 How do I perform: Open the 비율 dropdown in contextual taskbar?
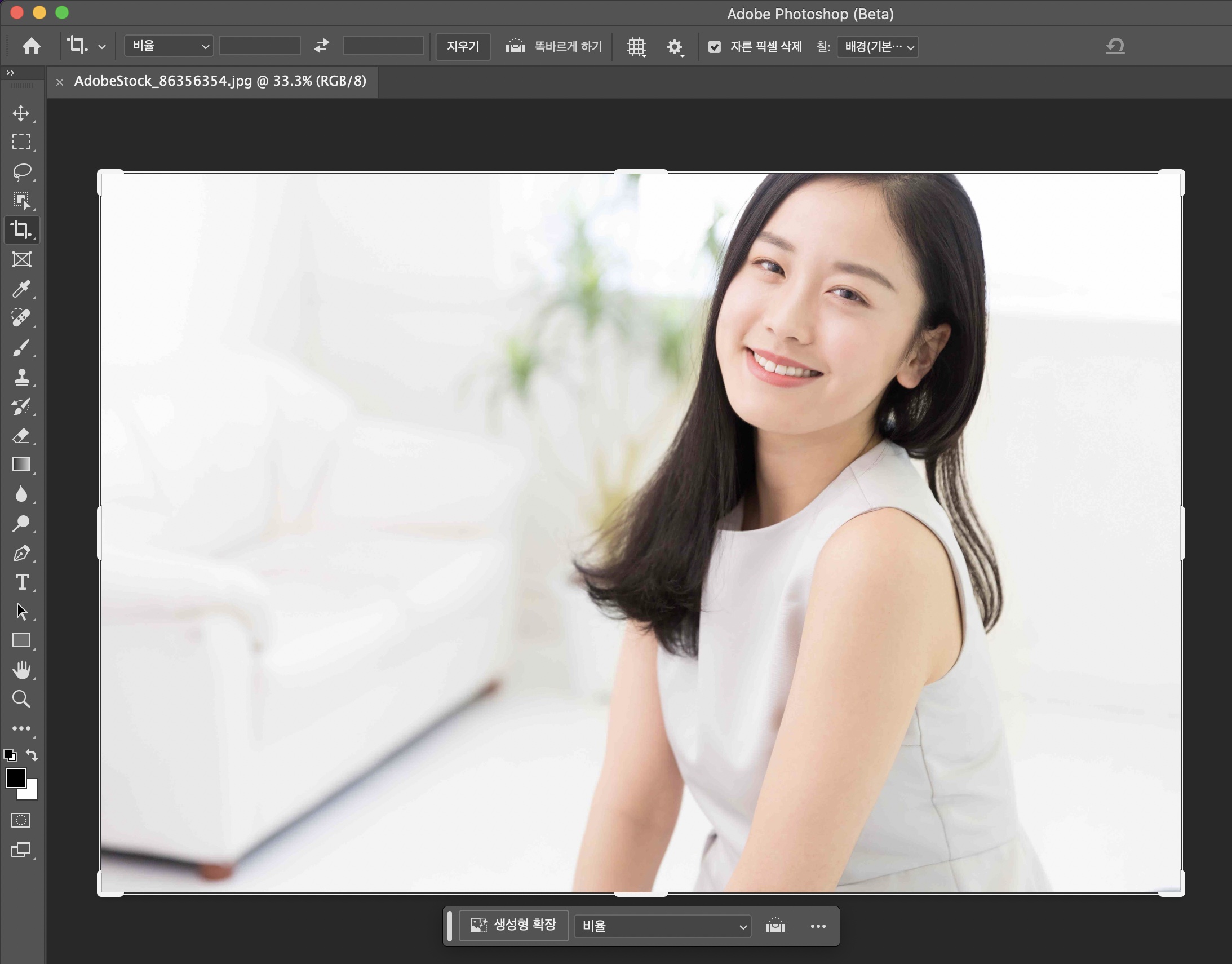662,926
